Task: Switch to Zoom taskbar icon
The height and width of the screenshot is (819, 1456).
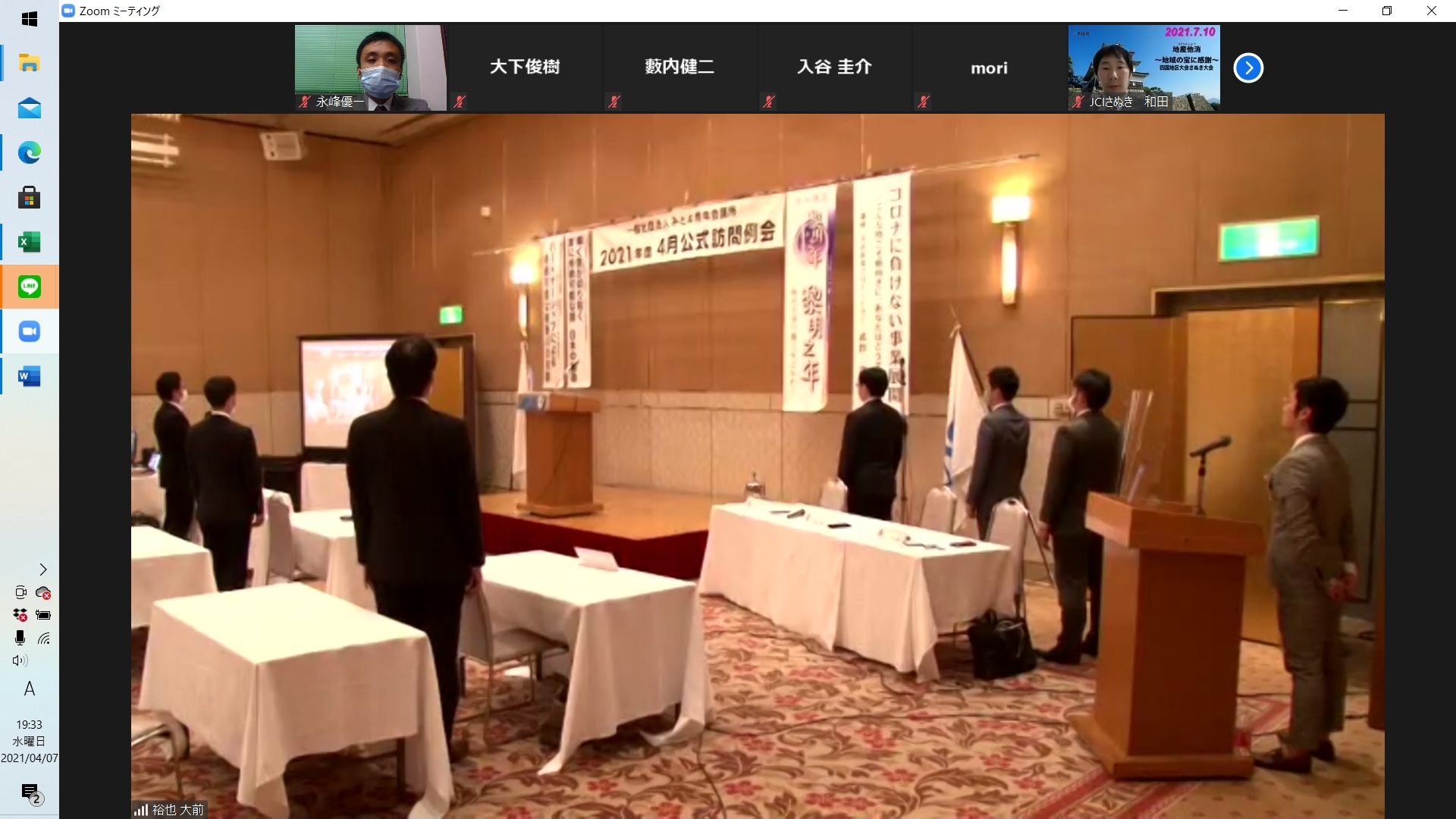Action: [30, 331]
